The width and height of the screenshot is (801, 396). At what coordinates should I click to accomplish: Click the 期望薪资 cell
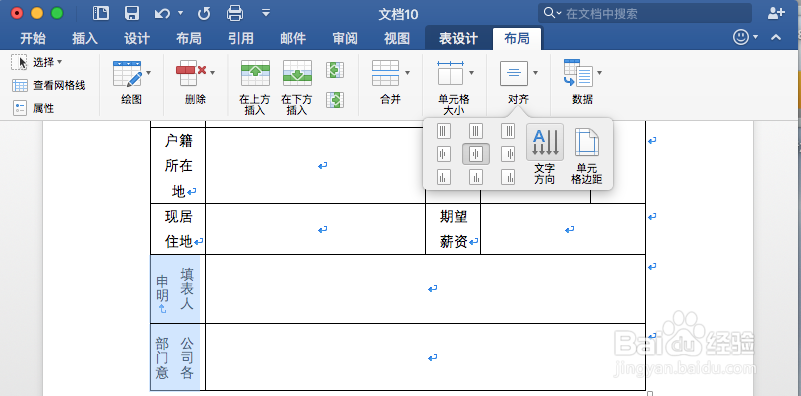453,229
